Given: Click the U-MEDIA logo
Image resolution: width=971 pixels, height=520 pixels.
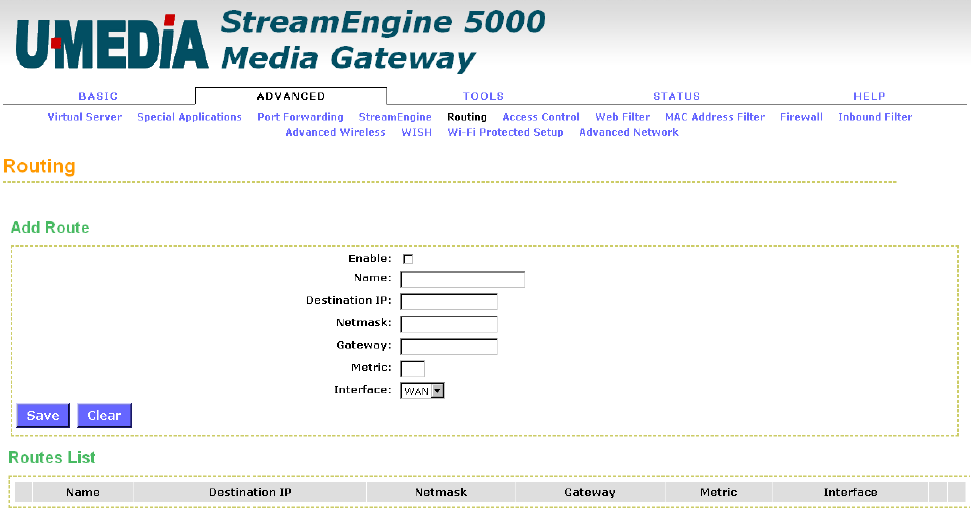Looking at the screenshot, I should coord(112,43).
